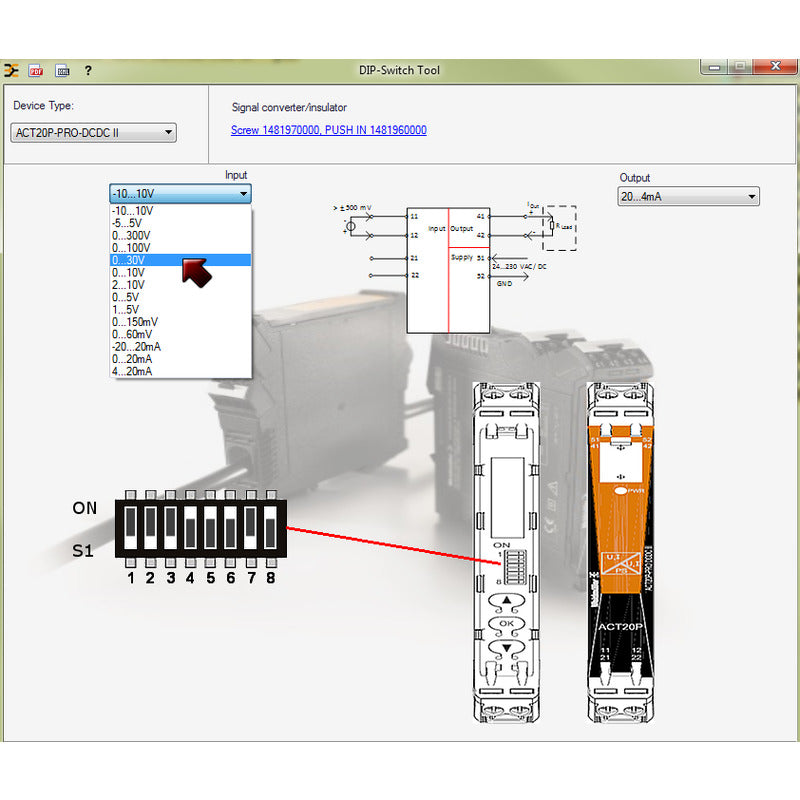Open the Device Type dropdown ACT20P-PRO-DCDC II
The image size is (800, 800).
pos(93,133)
